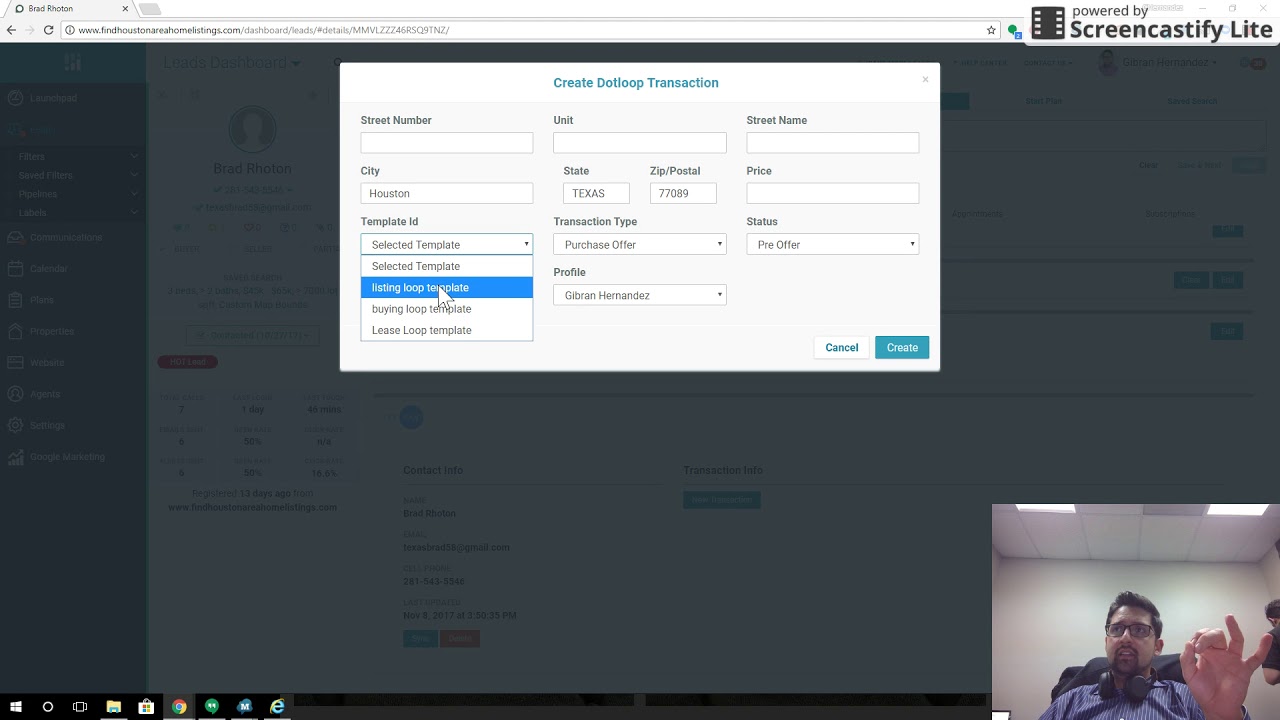The image size is (1280, 720).
Task: Focus the Street Name field
Action: (832, 143)
